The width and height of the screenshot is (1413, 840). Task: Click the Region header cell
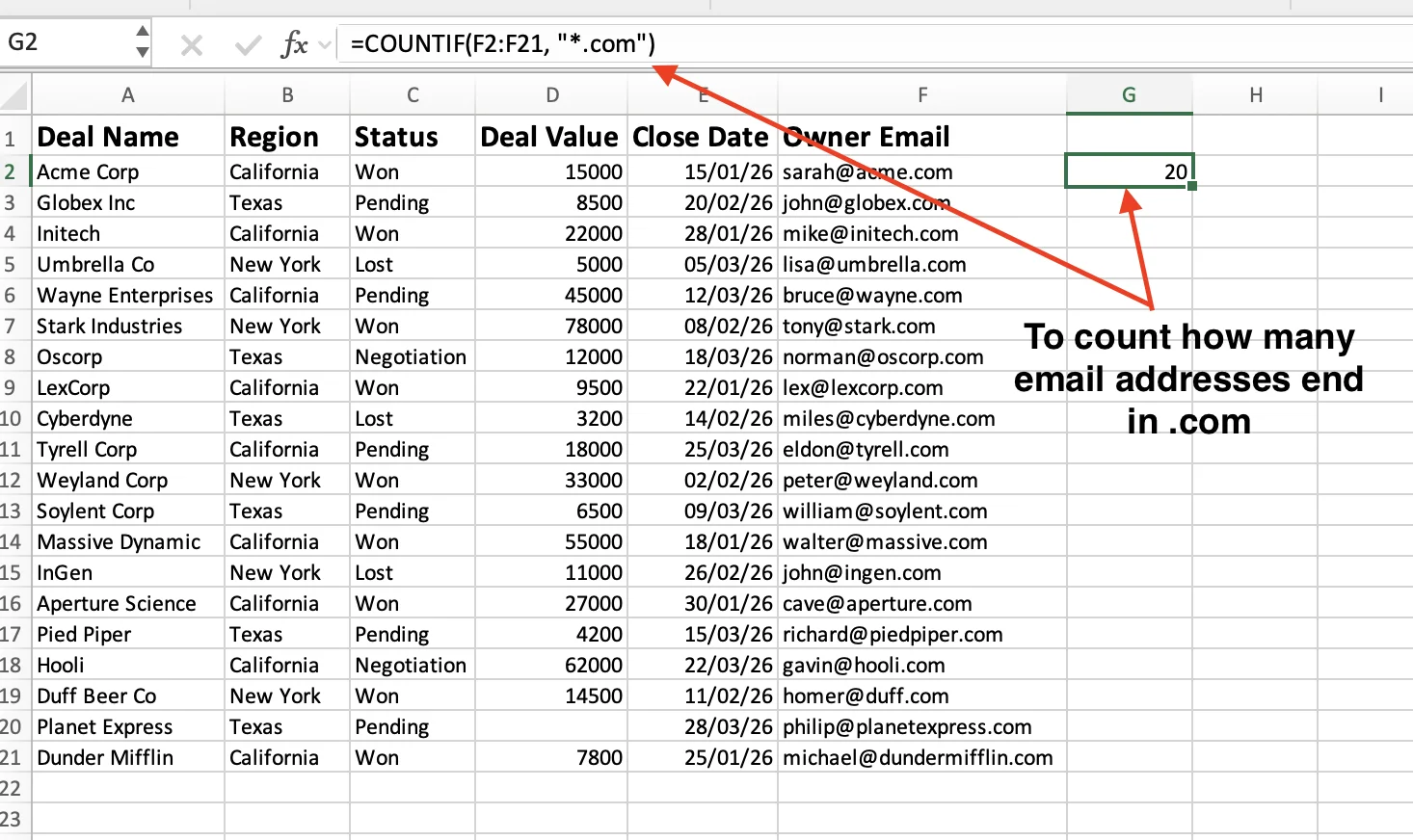coord(287,137)
